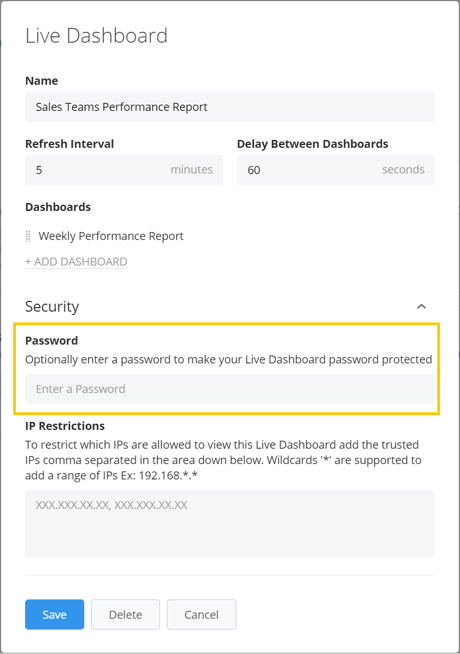Save the Live Dashboard settings
The width and height of the screenshot is (460, 654).
pos(55,614)
